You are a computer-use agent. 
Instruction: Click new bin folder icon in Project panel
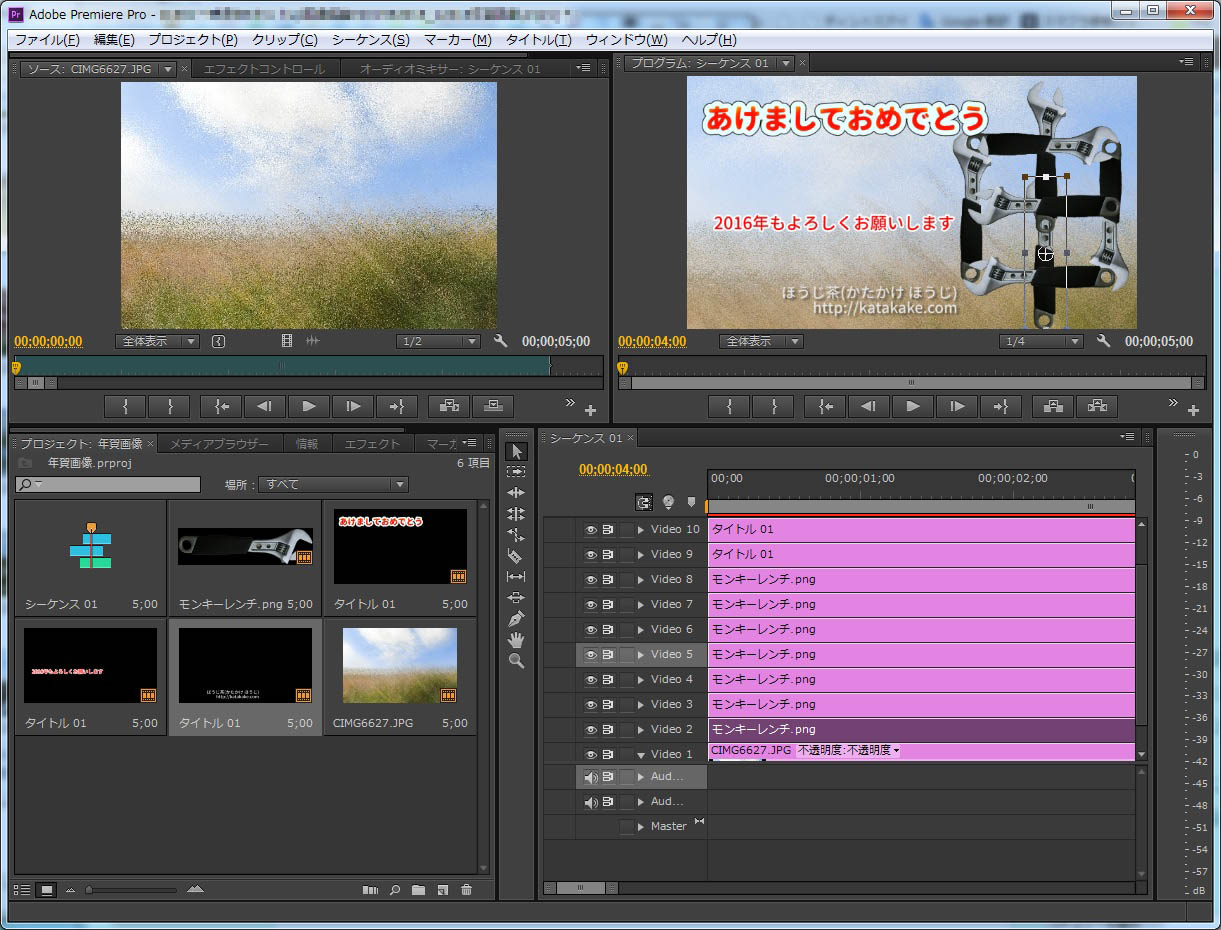coord(418,890)
